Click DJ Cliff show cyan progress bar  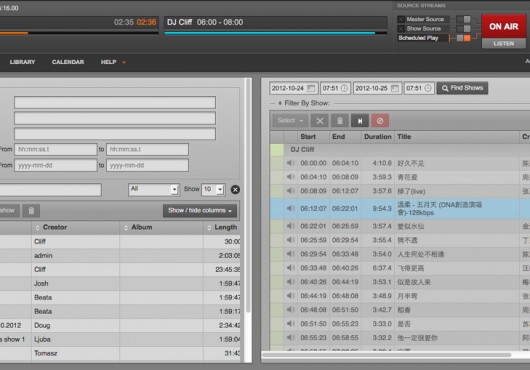pyautogui.click(x=275, y=33)
